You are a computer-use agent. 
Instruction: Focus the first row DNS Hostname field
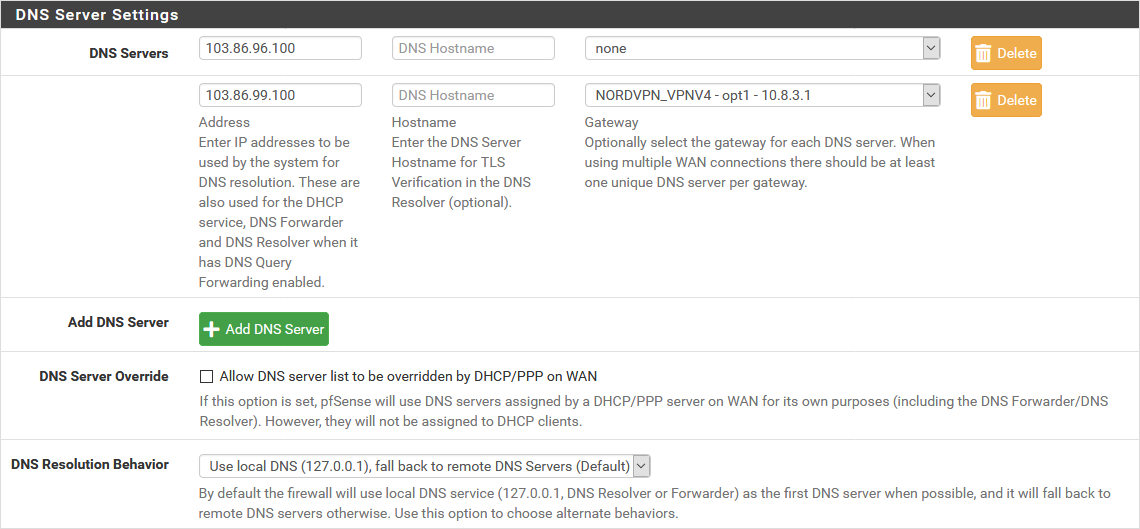tap(473, 48)
